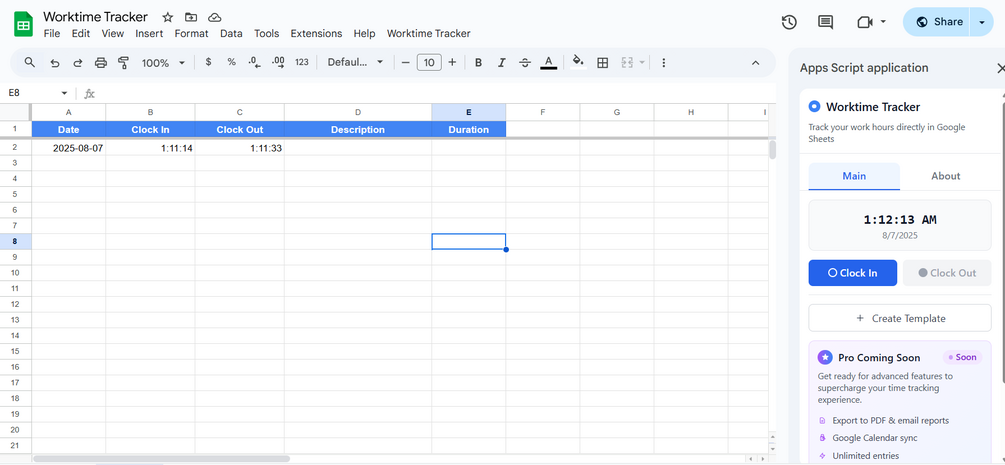The image size is (1005, 465).
Task: Switch to the About tab
Action: [945, 176]
